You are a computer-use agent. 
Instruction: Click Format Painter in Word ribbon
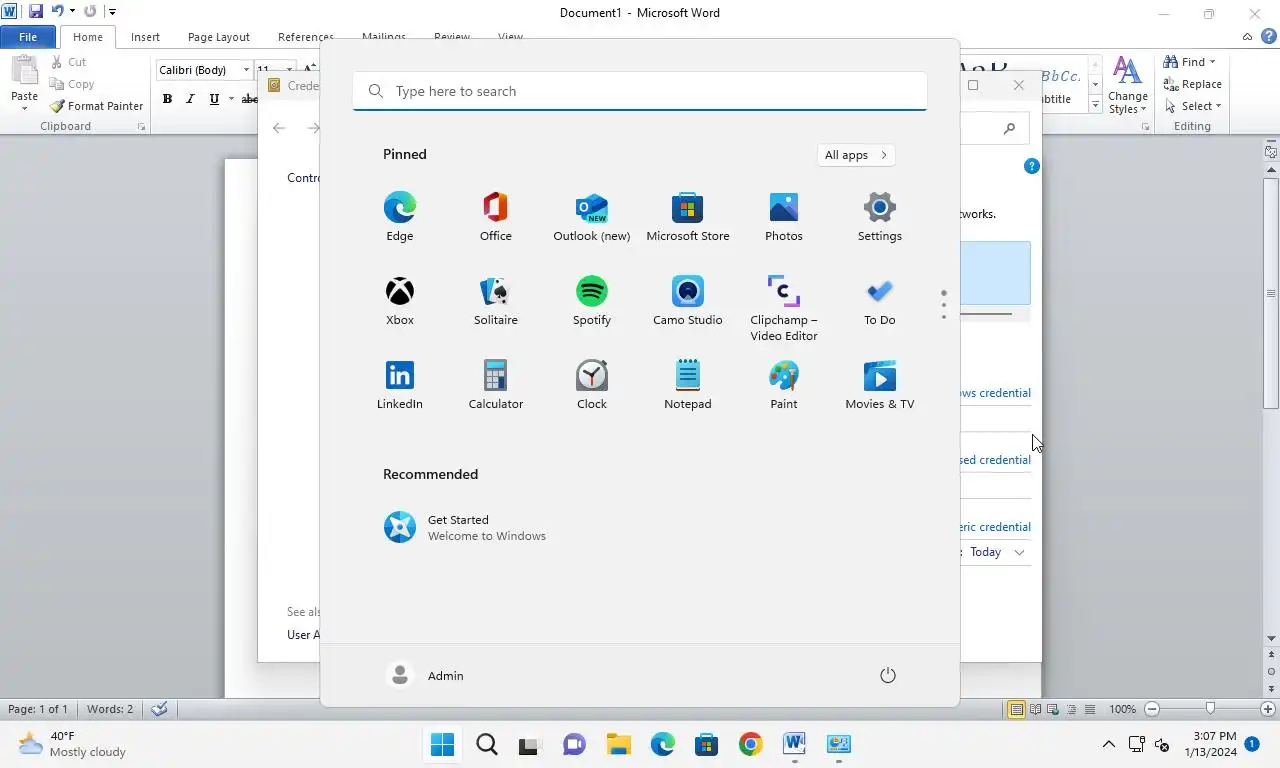tap(96, 106)
